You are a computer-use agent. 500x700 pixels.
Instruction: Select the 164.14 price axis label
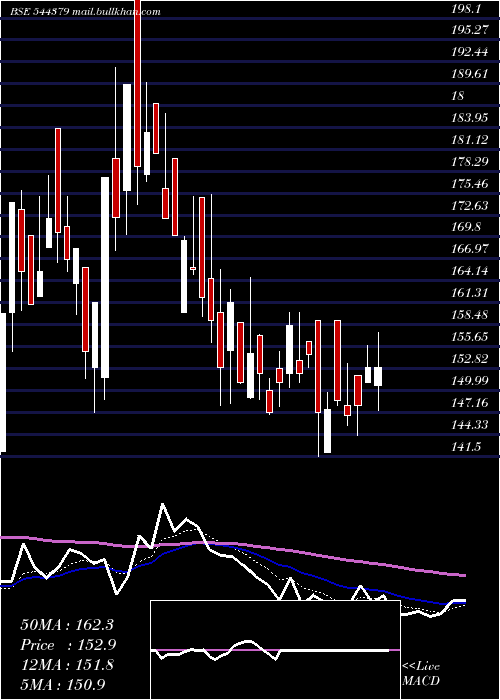(x=469, y=271)
